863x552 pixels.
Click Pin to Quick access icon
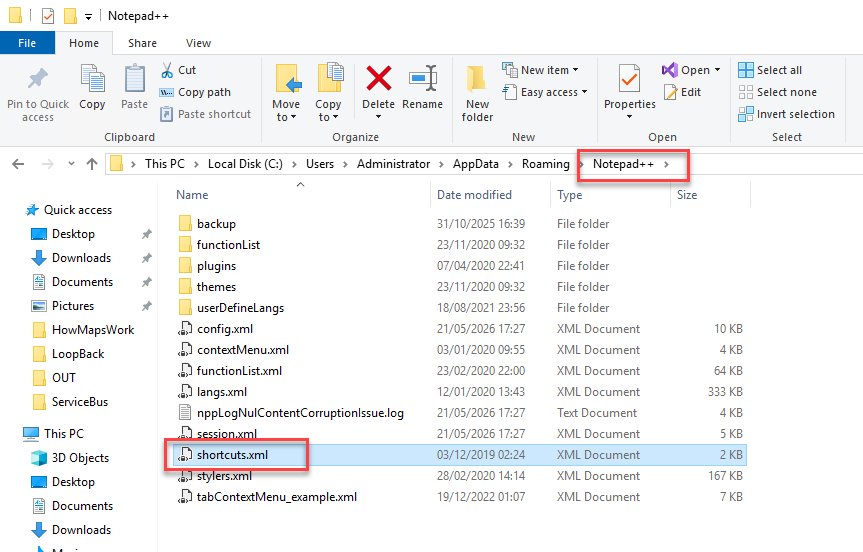coord(37,79)
